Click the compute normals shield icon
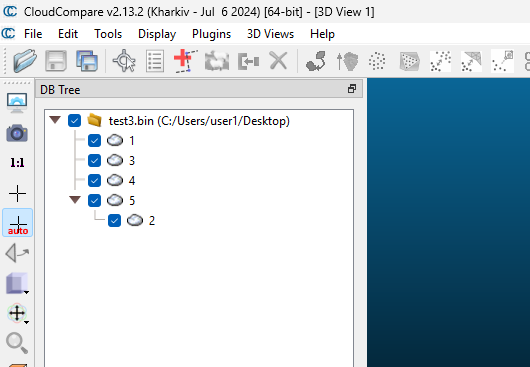 click(x=347, y=61)
